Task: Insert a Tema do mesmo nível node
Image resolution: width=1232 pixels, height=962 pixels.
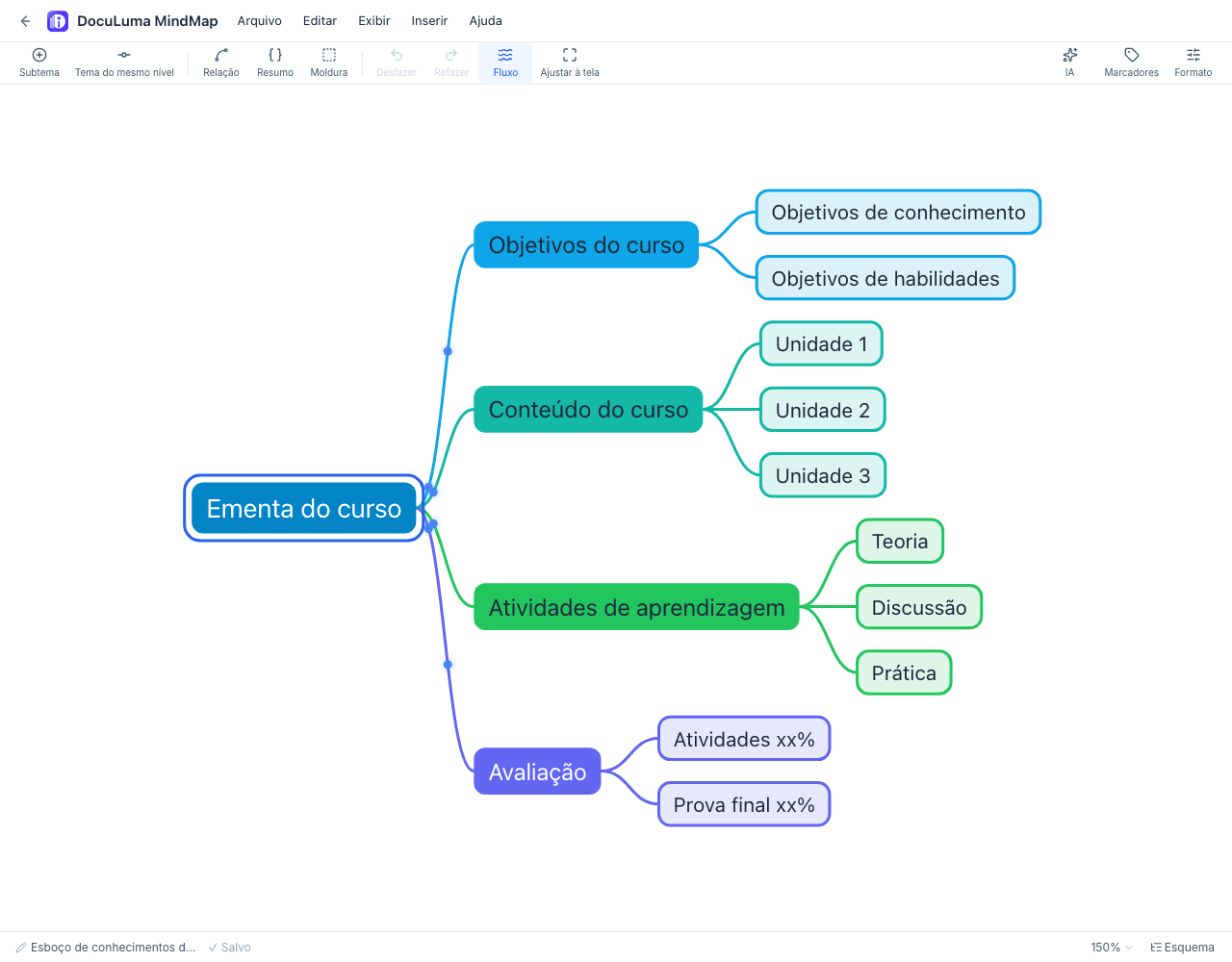Action: (x=124, y=63)
